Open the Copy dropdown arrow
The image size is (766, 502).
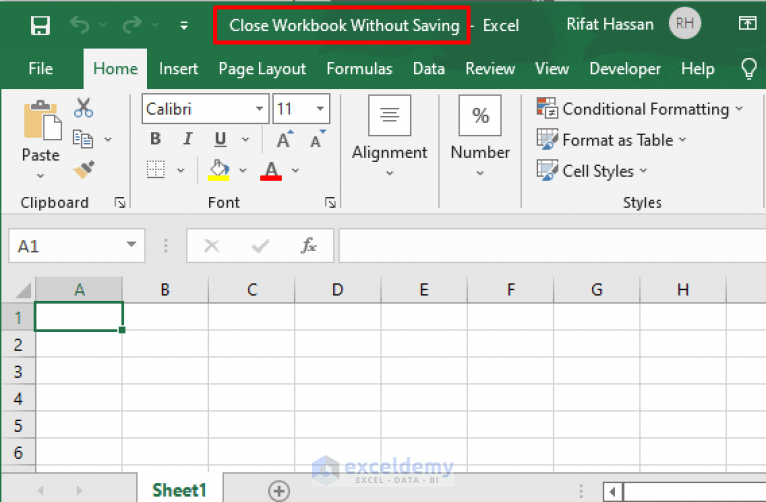pyautogui.click(x=108, y=140)
